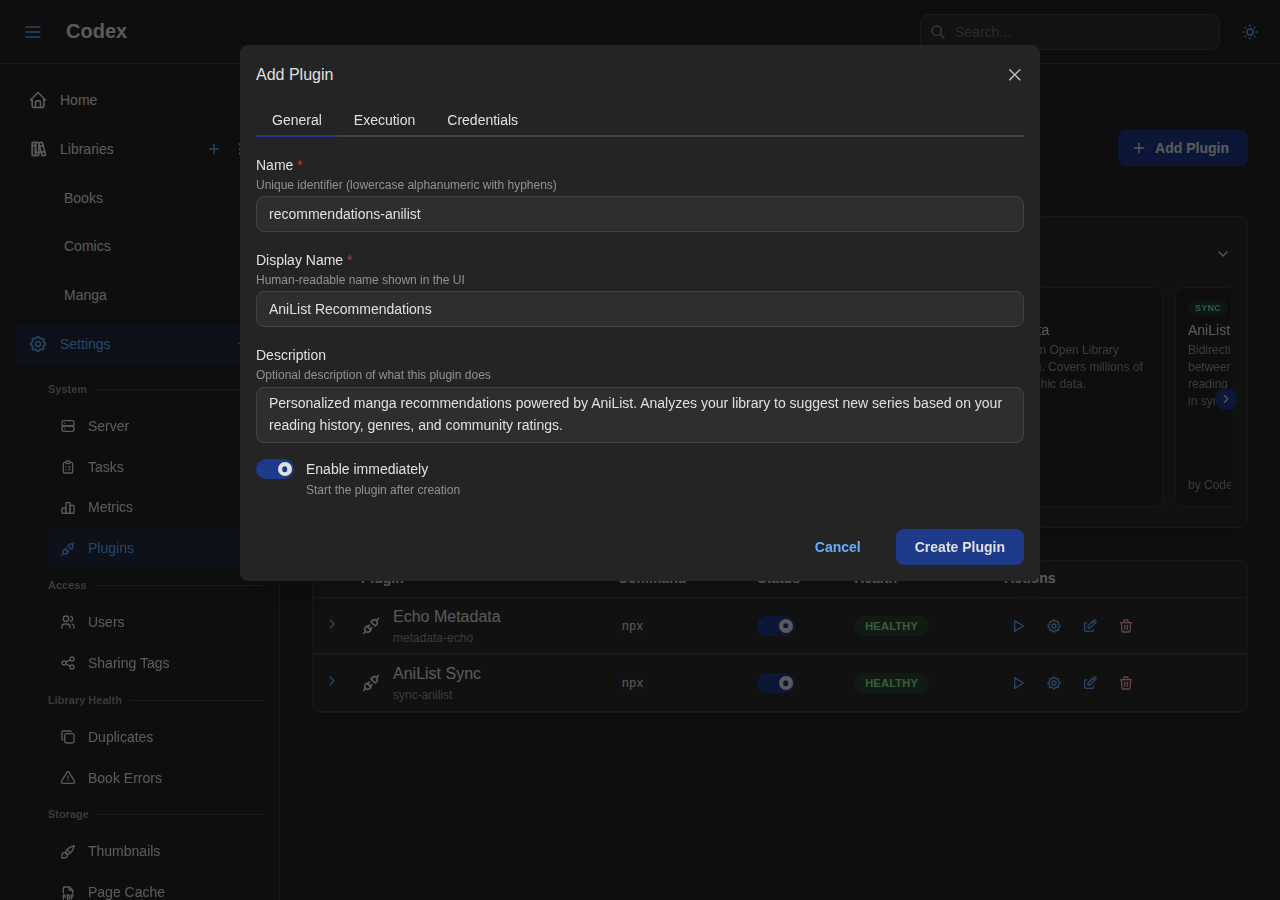Toggle Echo Metadata plugin status off
1280x900 pixels.
pos(776,625)
